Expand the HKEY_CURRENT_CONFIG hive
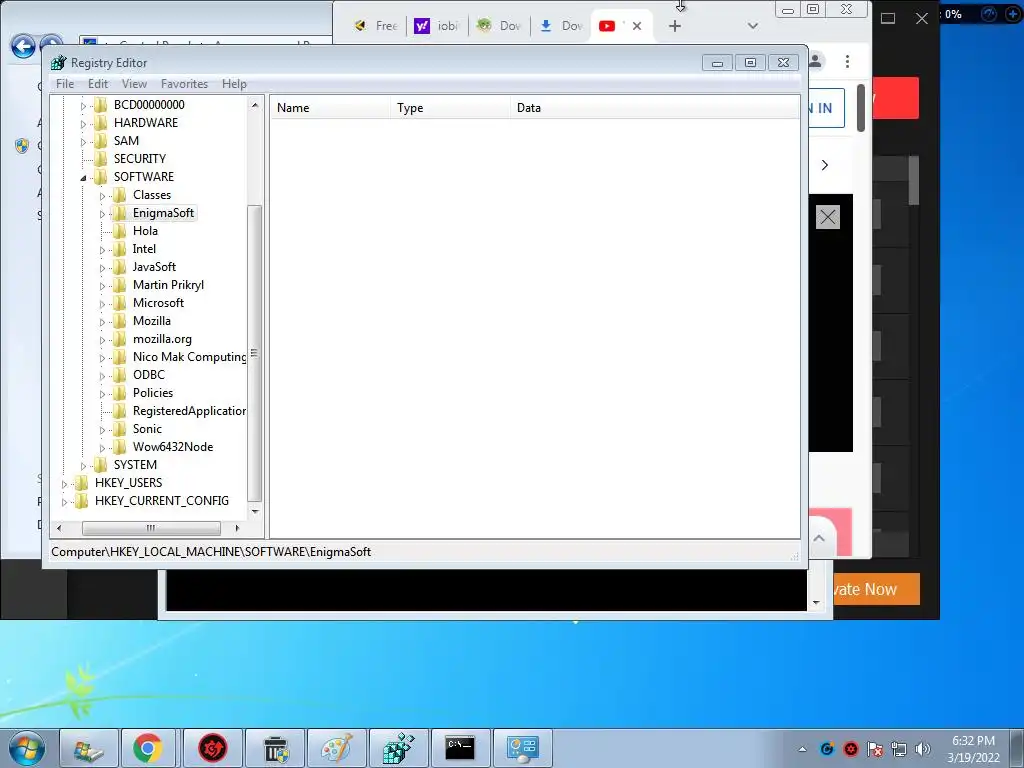This screenshot has width=1024, height=768. pyautogui.click(x=64, y=502)
